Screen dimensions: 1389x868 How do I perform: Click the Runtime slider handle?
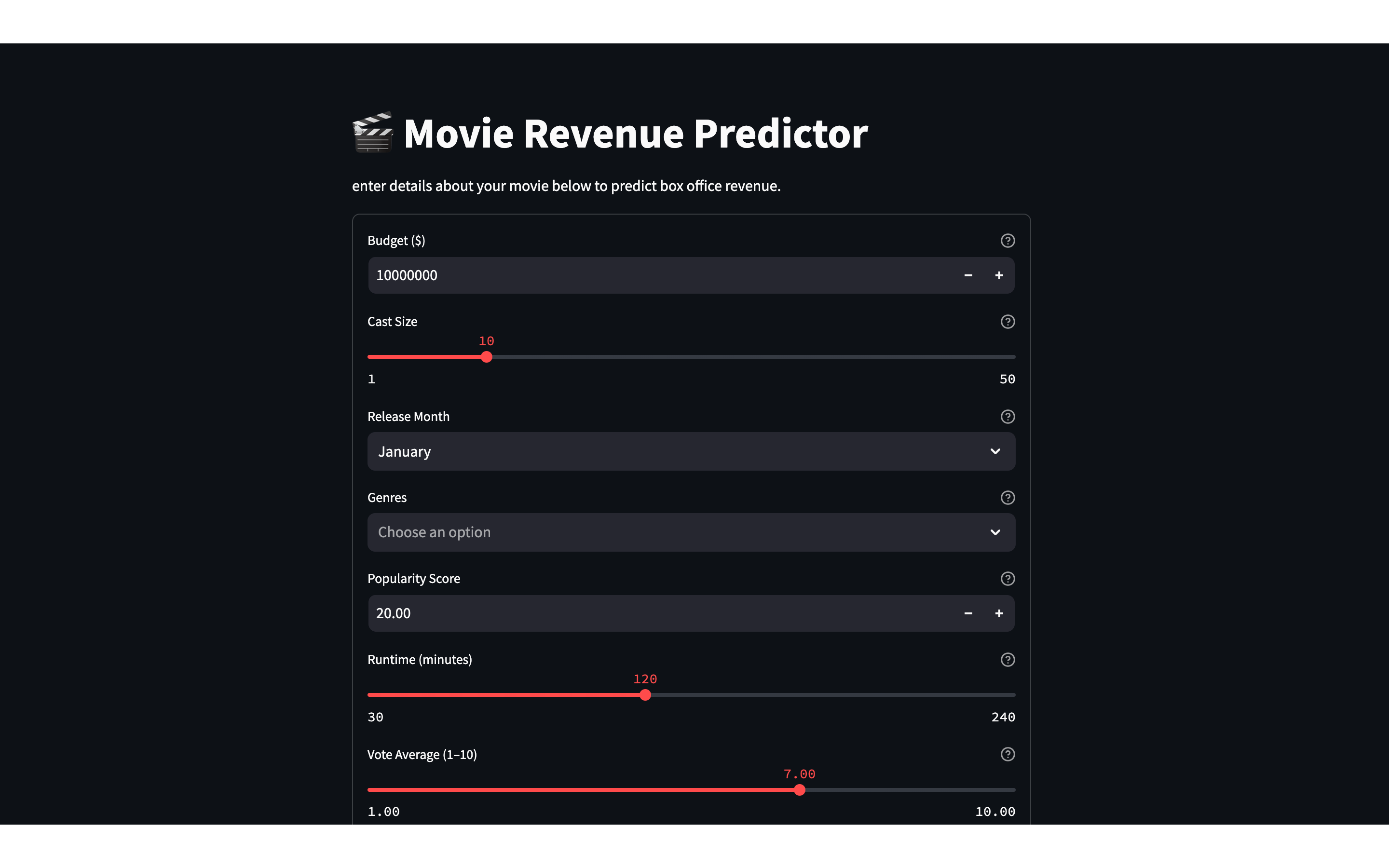(645, 694)
